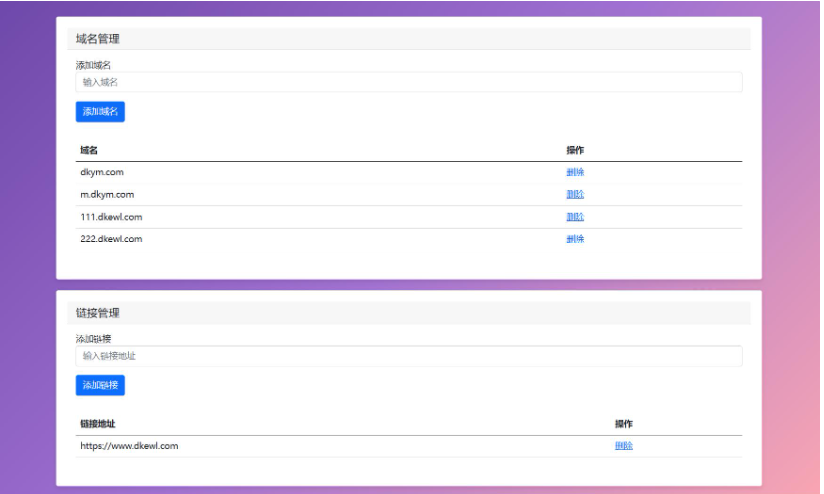Screen dimensions: 824x494
Task: Select the 链接地址 column header
Action: tap(98, 424)
